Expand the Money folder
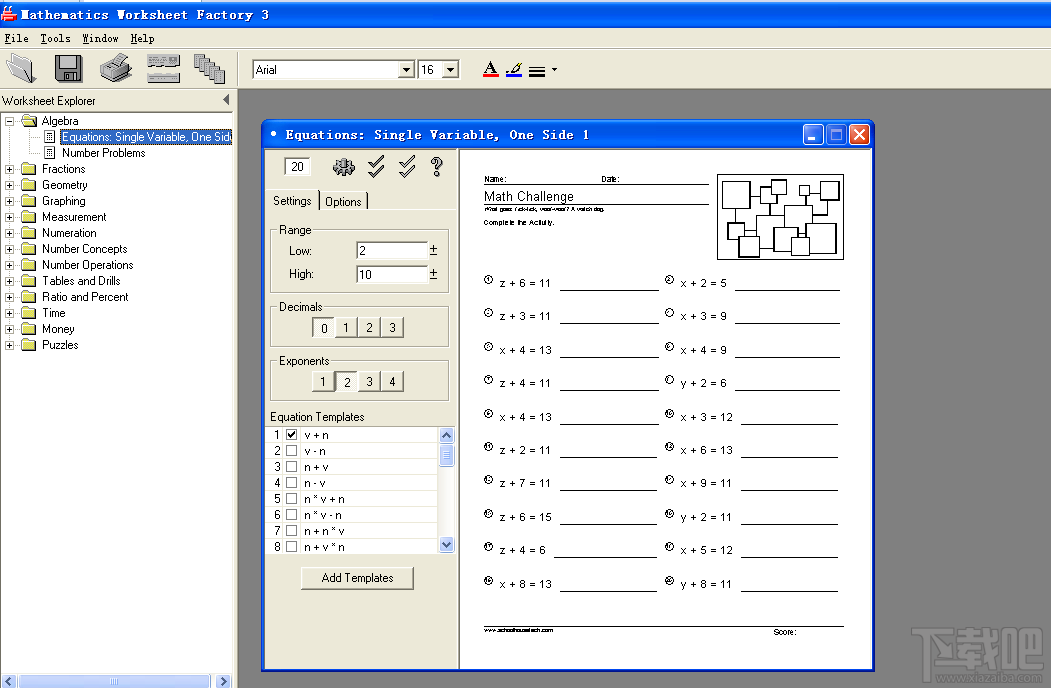1051x688 pixels. (x=9, y=329)
